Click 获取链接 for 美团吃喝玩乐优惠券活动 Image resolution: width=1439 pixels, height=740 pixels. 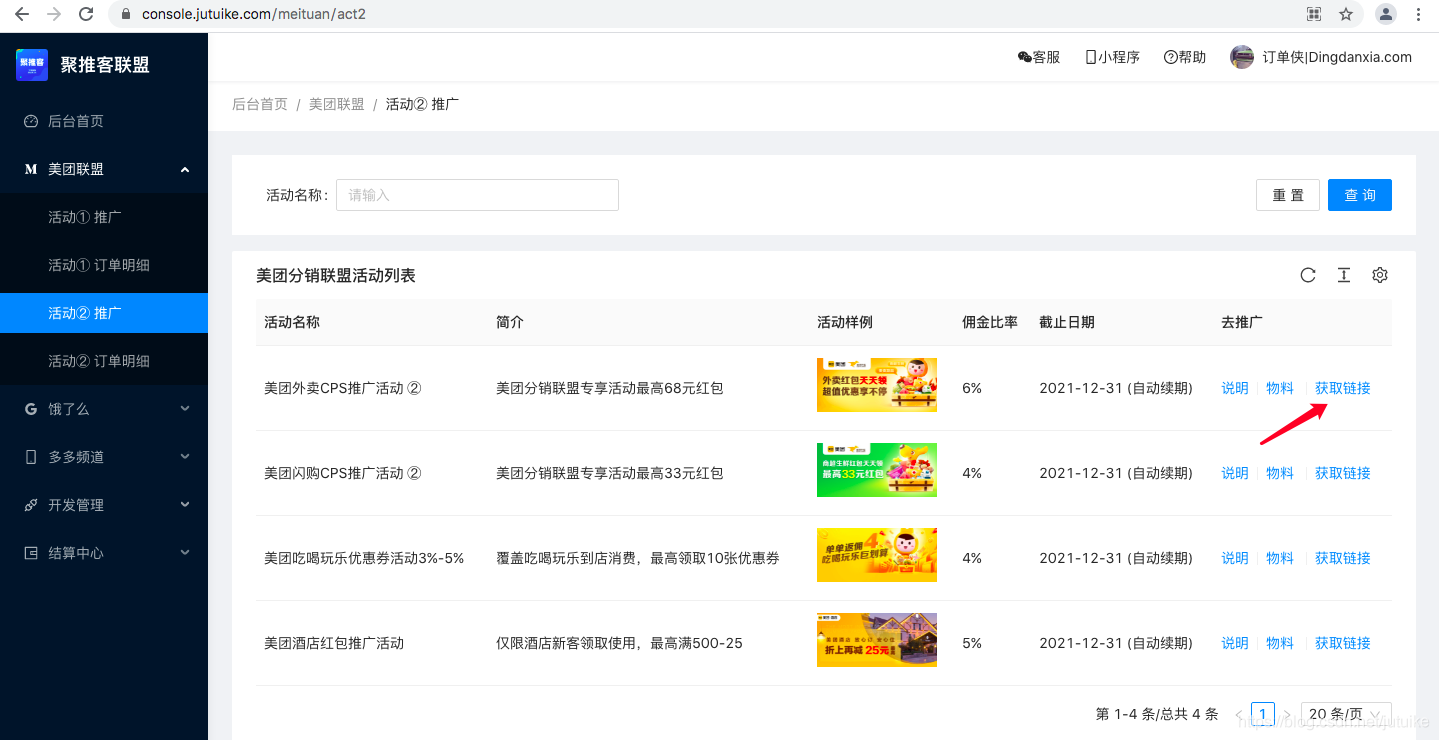[x=1343, y=558]
